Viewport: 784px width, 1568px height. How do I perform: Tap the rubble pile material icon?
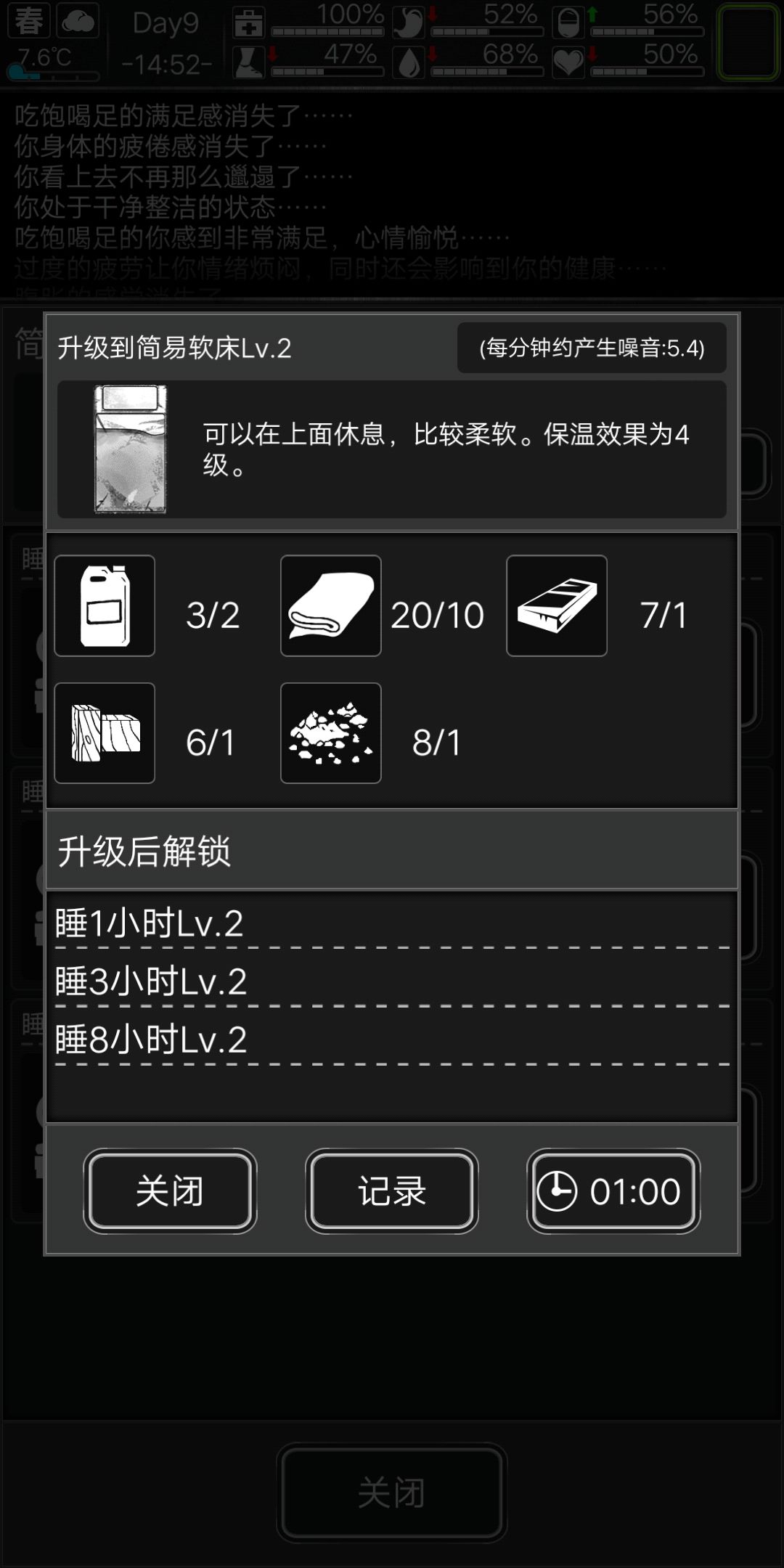click(x=331, y=733)
